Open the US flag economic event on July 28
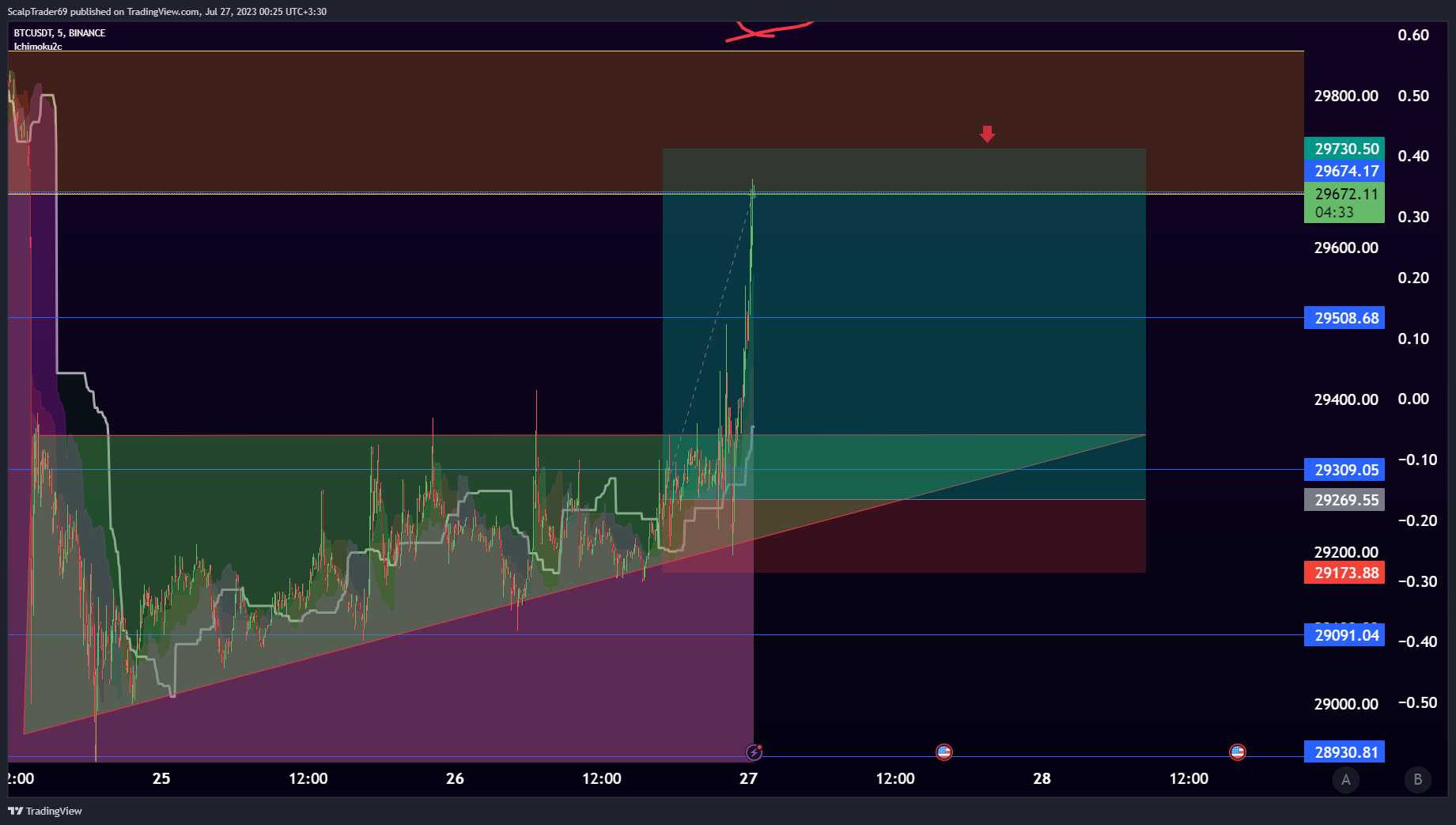1456x825 pixels. pos(1238,751)
